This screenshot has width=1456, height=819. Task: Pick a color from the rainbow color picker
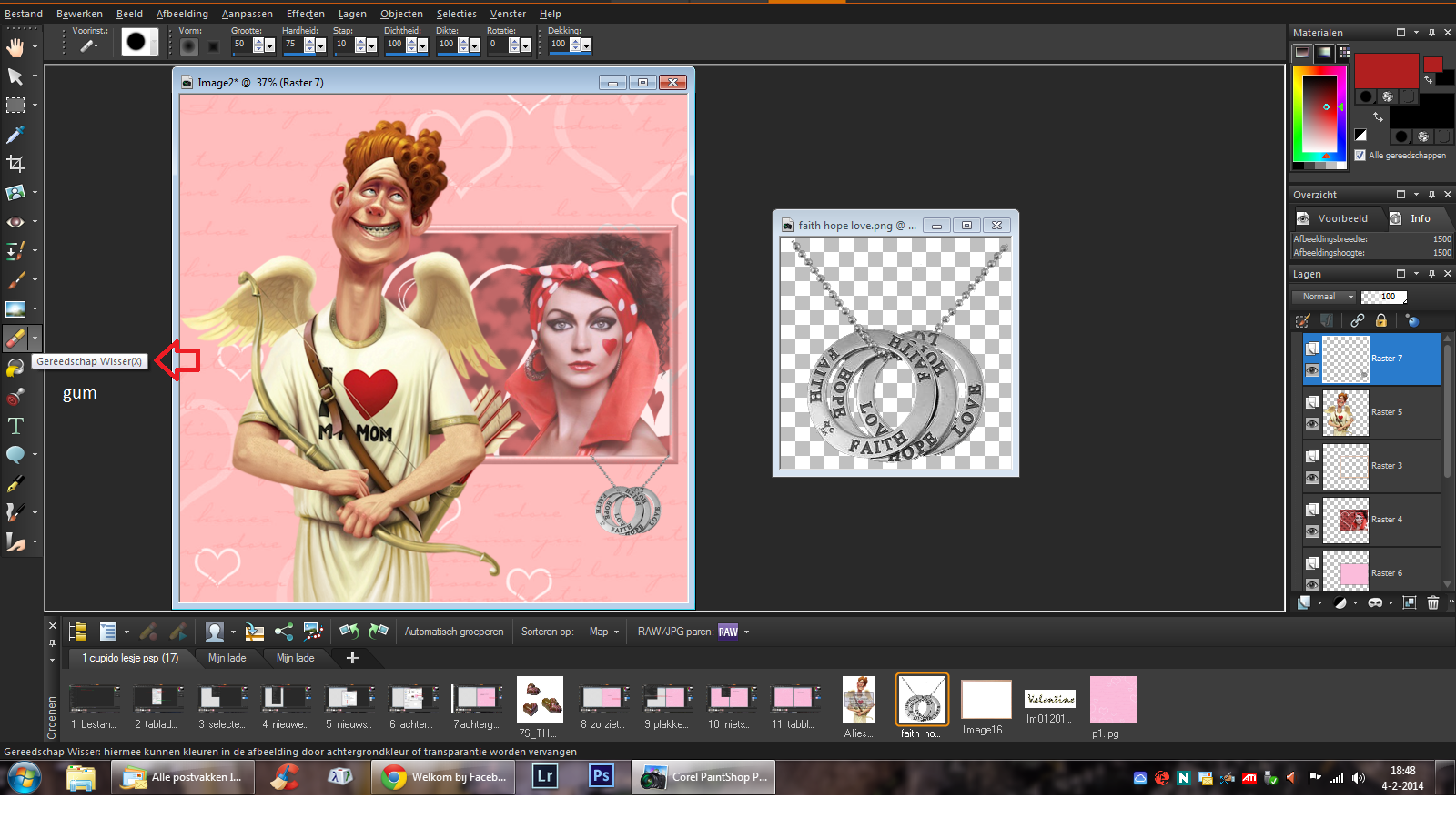point(1319,114)
